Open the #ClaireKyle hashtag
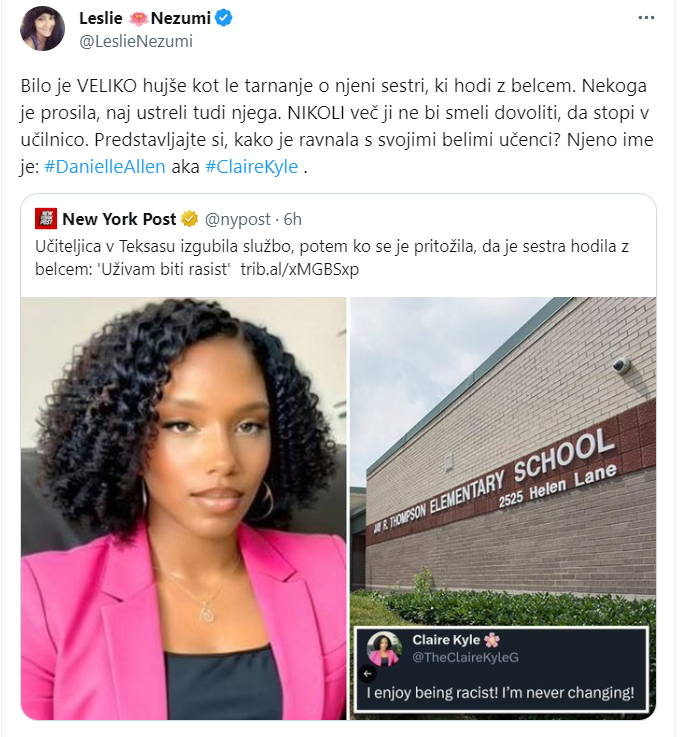The height and width of the screenshot is (737, 687). (x=252, y=166)
